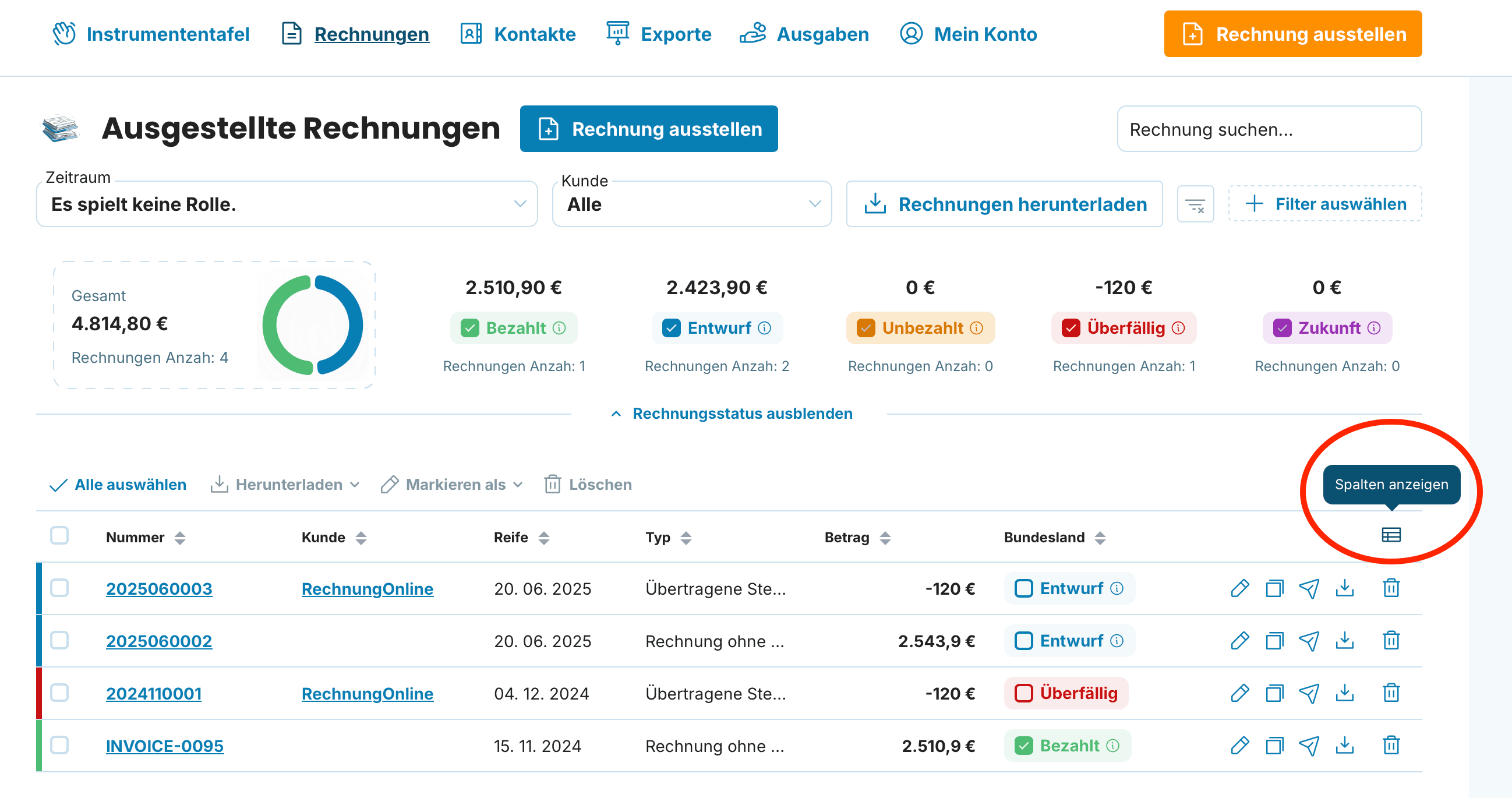Download invoice 2025060002 via row download icon

[1344, 641]
